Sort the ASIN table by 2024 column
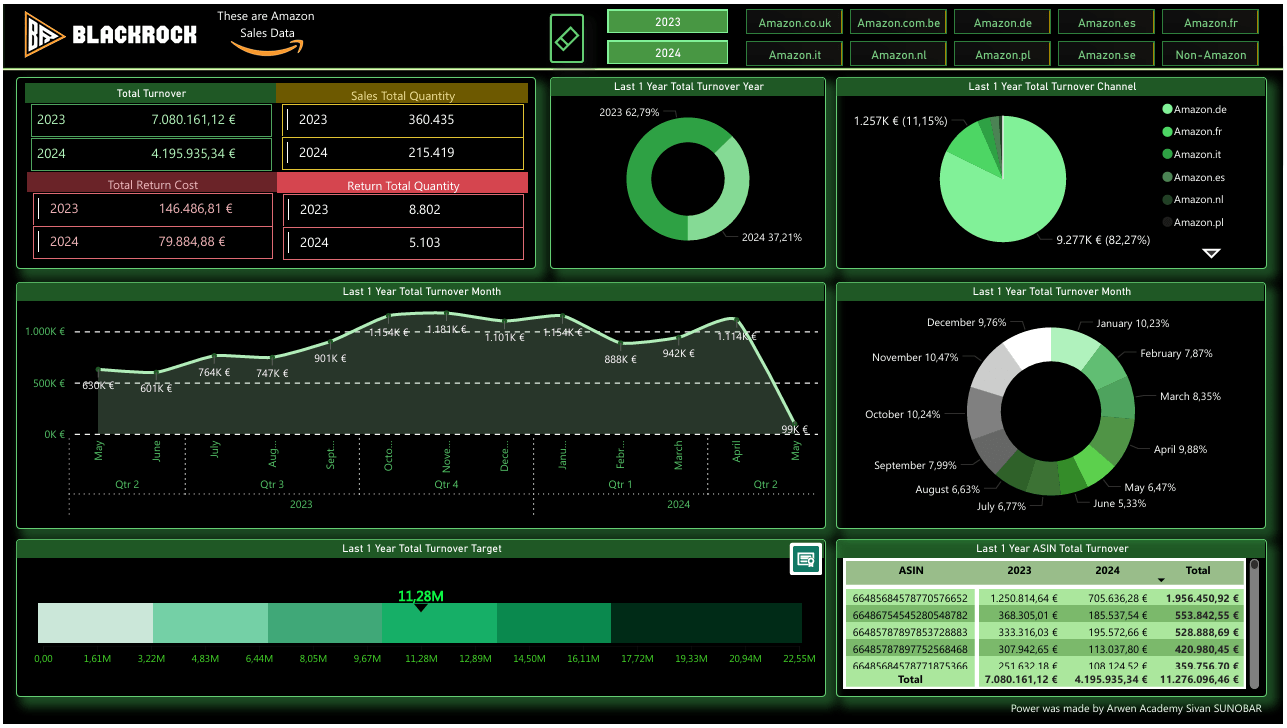This screenshot has height=728, width=1287. [x=1107, y=571]
